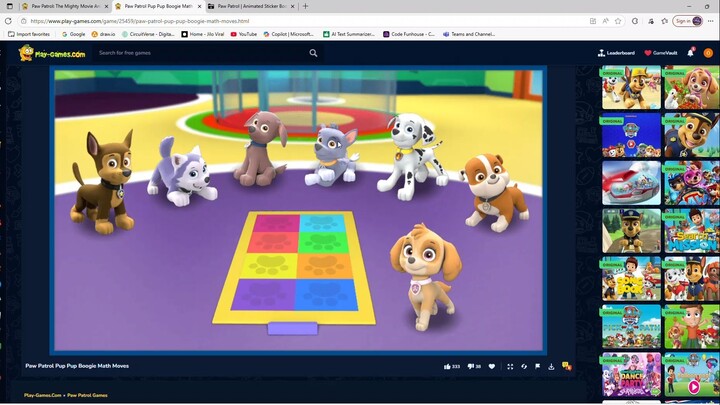The height and width of the screenshot is (405, 720).
Task: Click the Play-Games.com logo
Action: (x=52, y=53)
